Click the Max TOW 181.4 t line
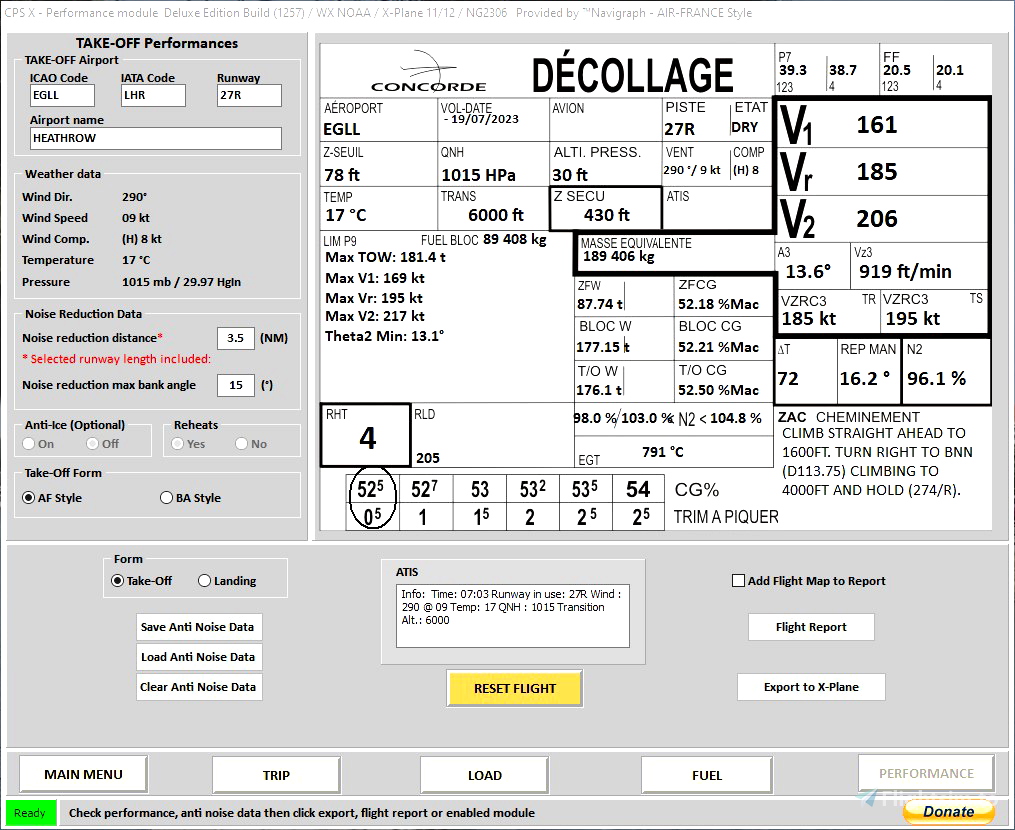This screenshot has width=1015, height=830. [385, 257]
